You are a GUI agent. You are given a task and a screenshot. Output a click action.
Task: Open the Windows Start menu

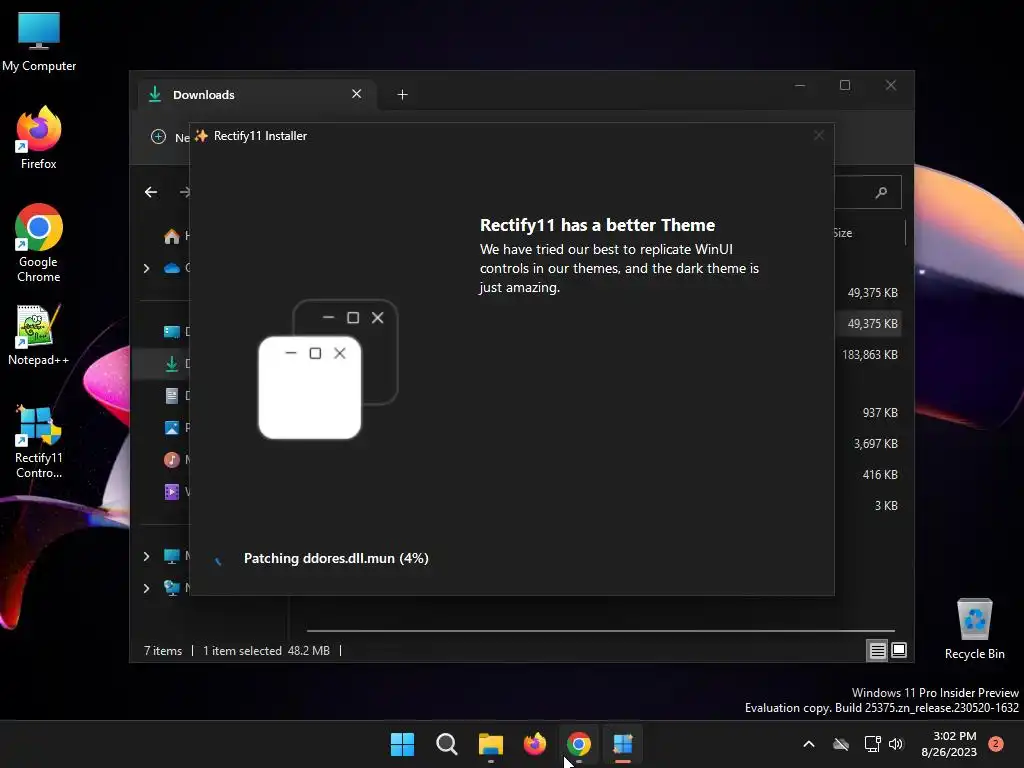pyautogui.click(x=402, y=744)
